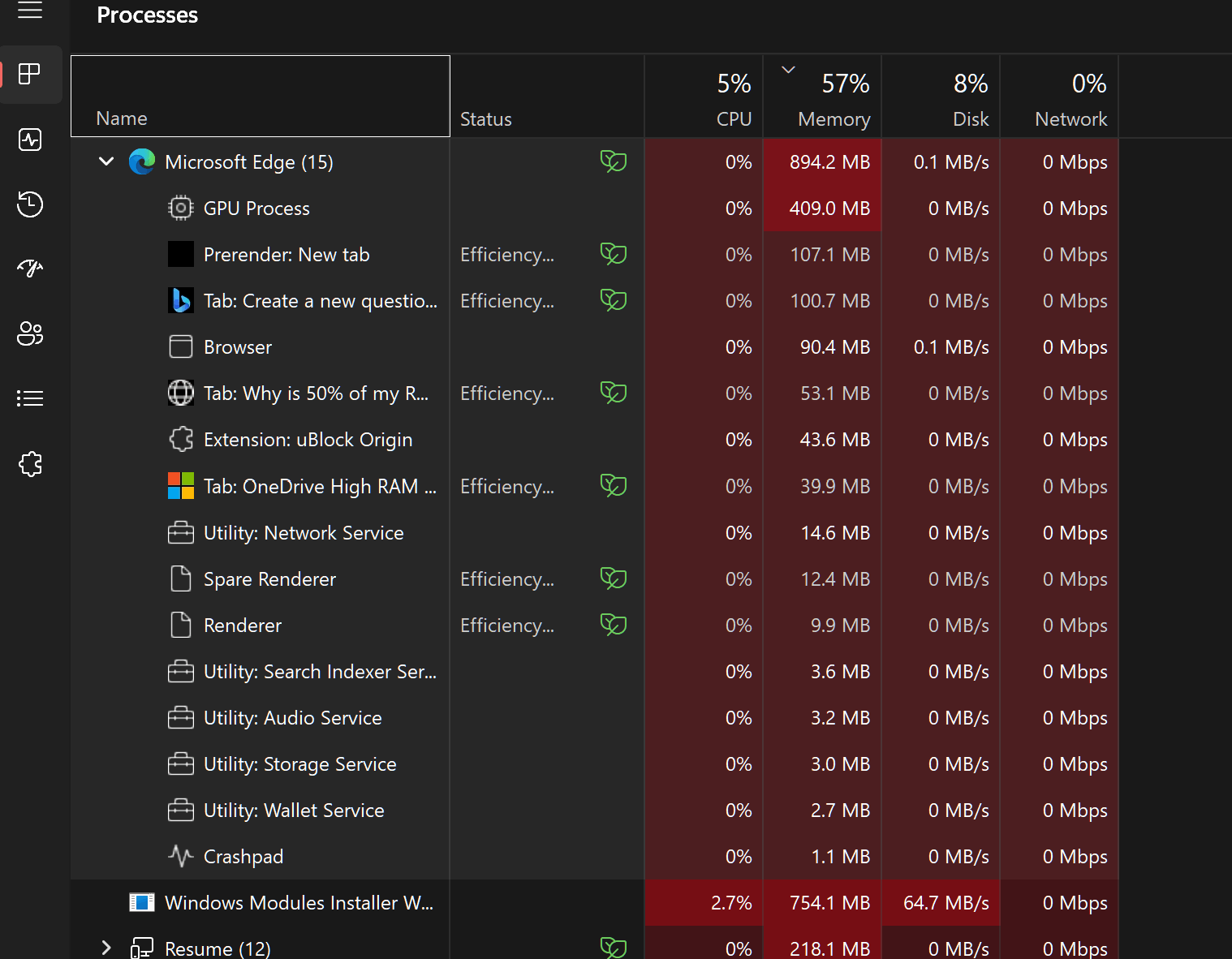Click the red Memory heatmap cell for GPU Process
The width and height of the screenshot is (1232, 959).
point(822,208)
